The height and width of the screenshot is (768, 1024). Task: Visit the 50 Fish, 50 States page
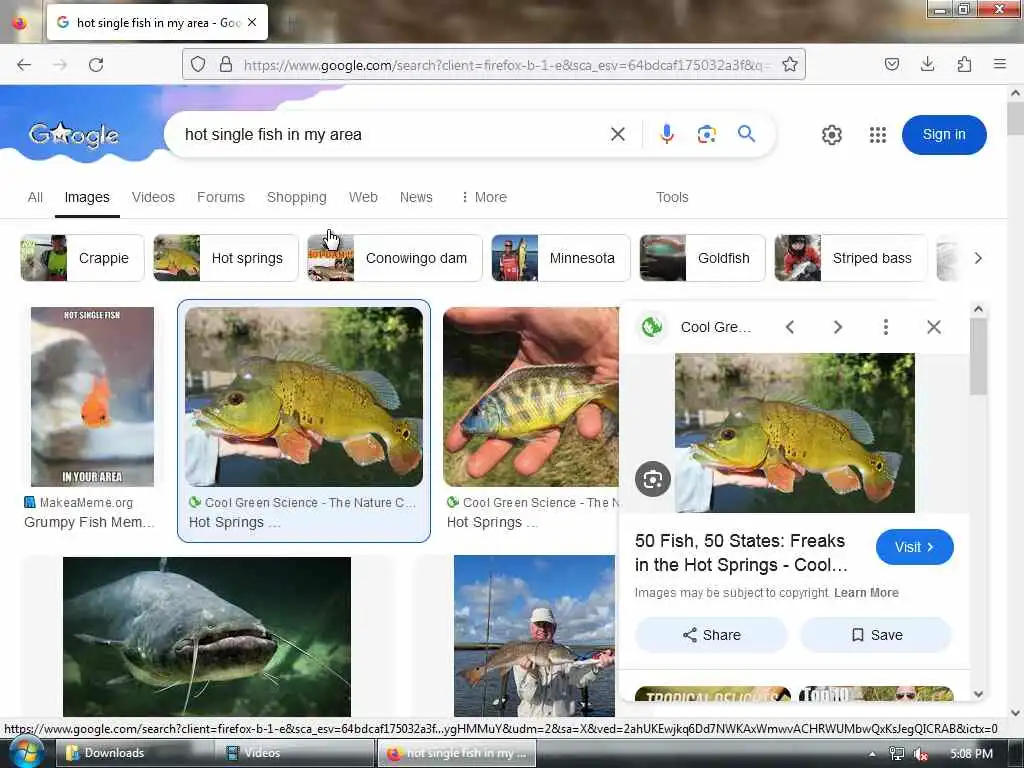pos(914,547)
